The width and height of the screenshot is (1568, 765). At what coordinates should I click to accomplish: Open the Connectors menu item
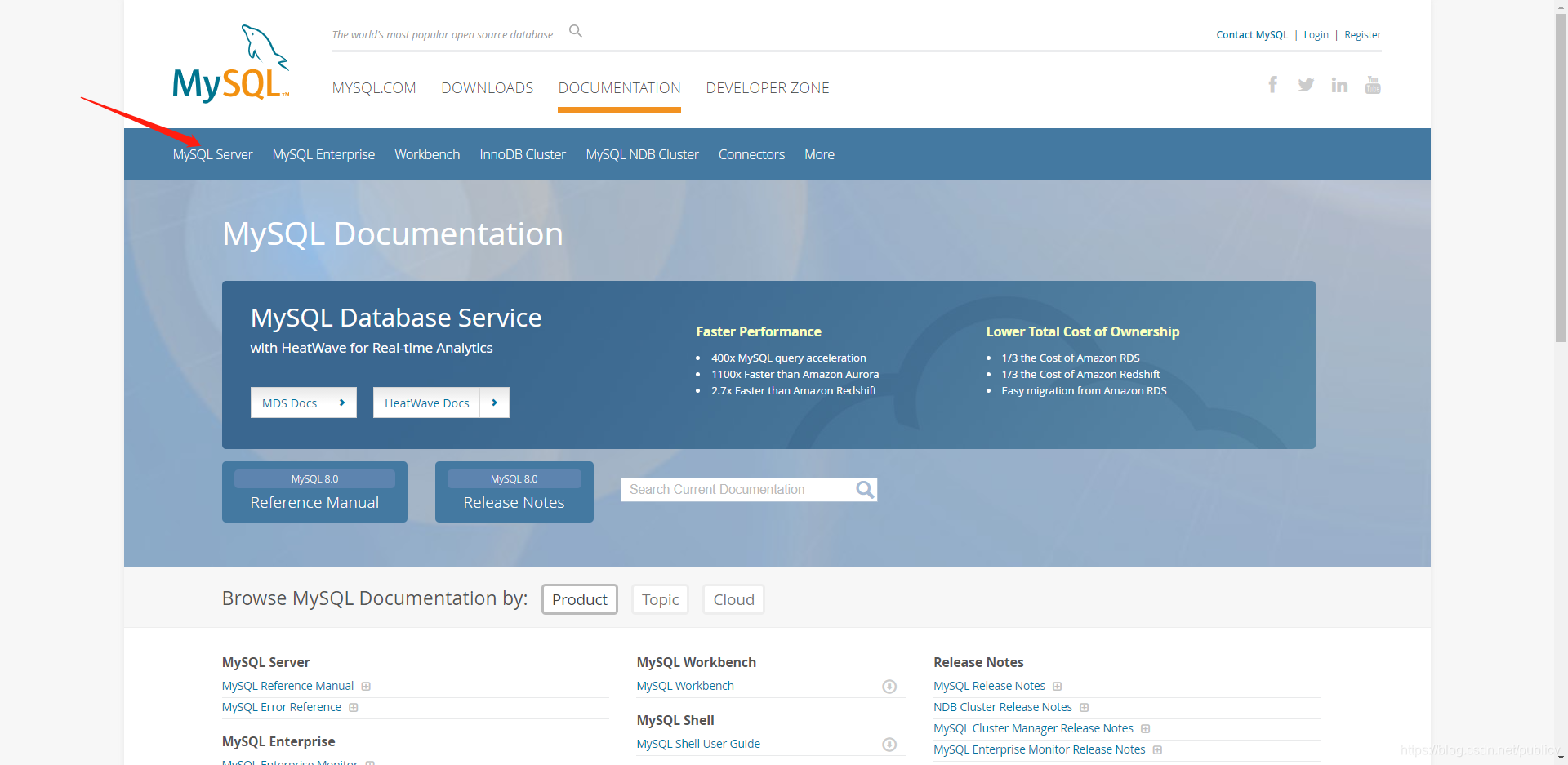(751, 154)
